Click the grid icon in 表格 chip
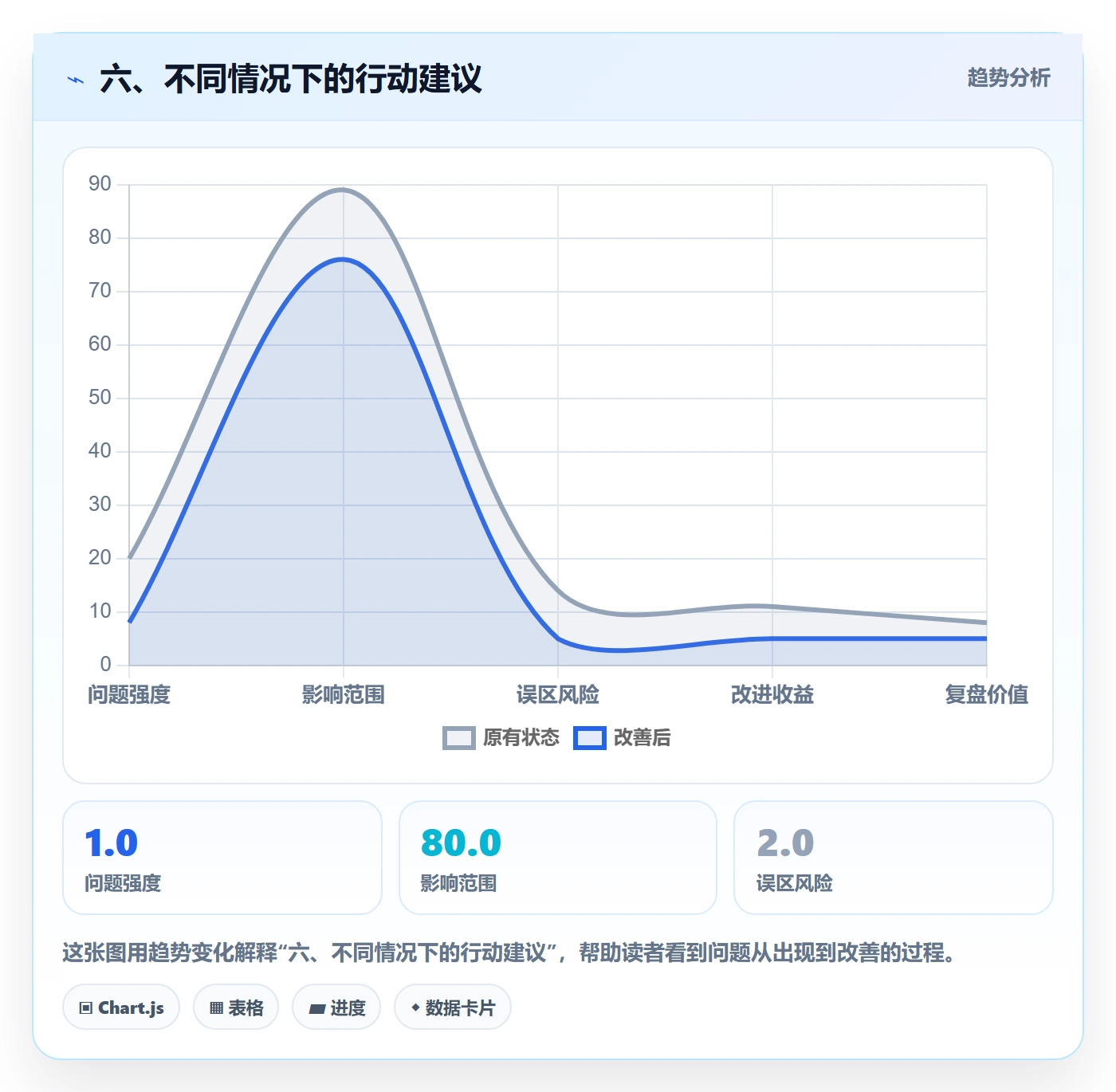 coord(216,1008)
